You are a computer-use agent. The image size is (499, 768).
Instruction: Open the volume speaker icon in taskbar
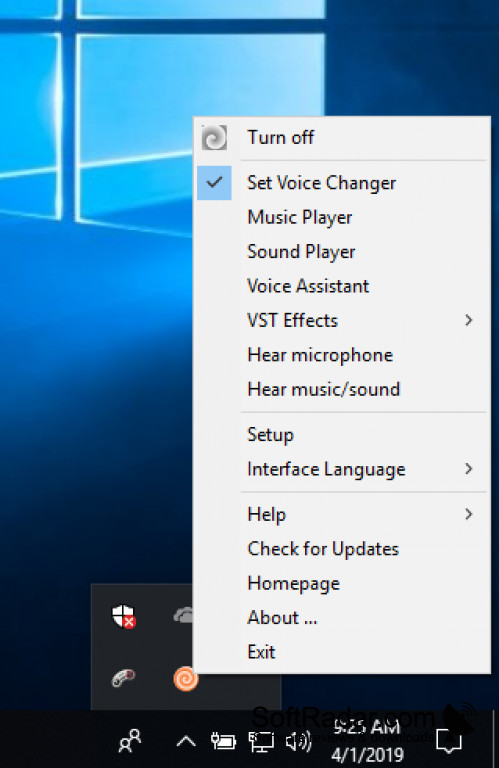(298, 742)
